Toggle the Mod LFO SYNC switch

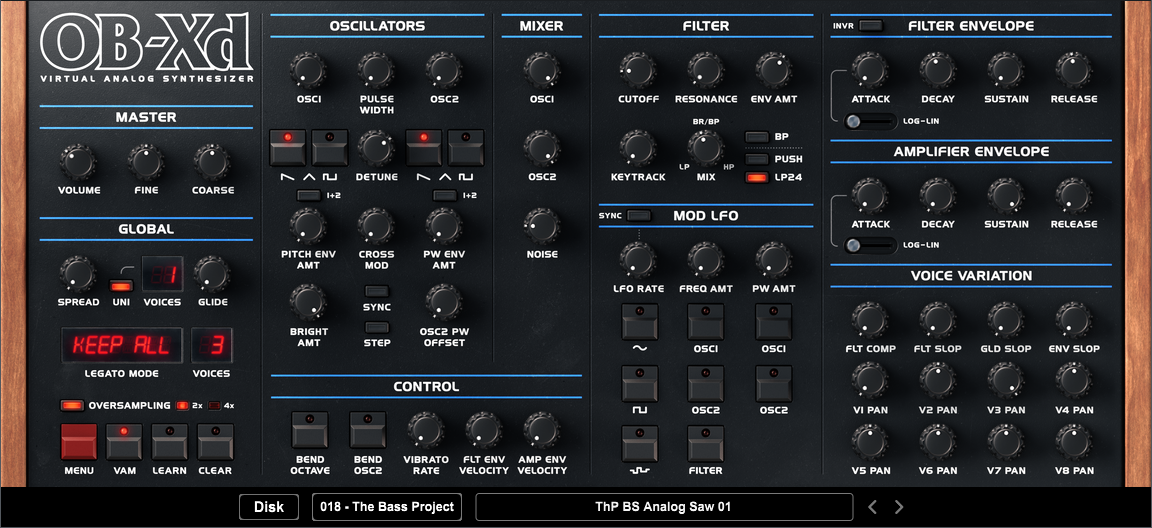(x=639, y=215)
